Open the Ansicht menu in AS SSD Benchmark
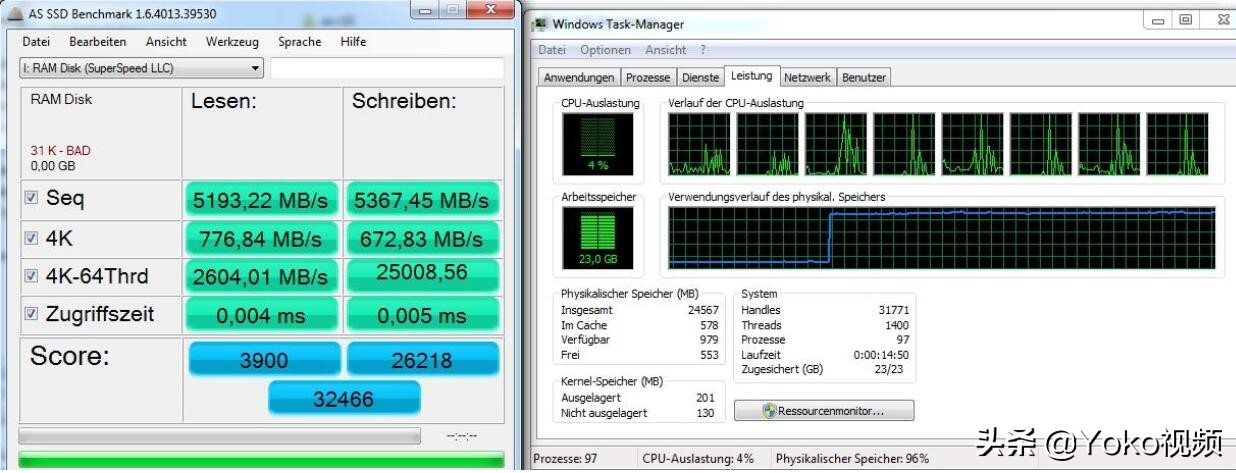This screenshot has height=473, width=1236. coord(166,42)
